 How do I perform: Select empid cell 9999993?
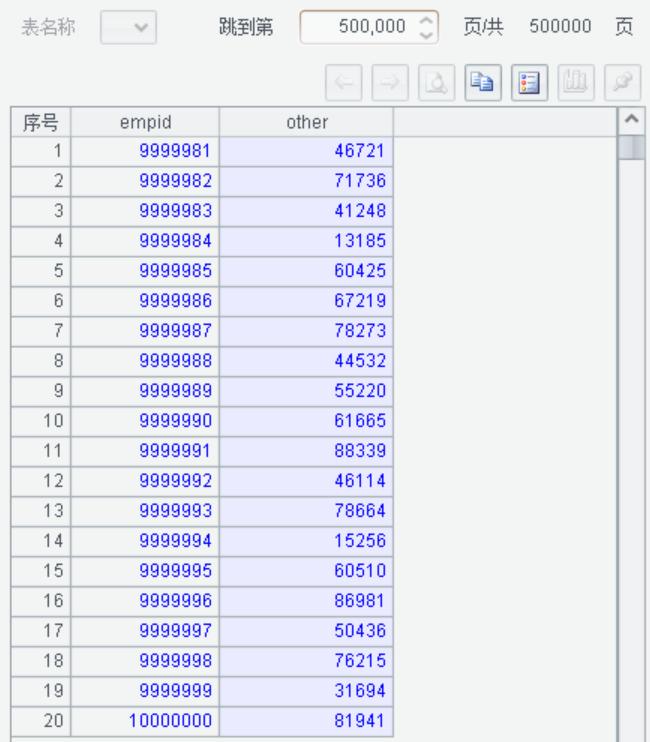[x=145, y=511]
